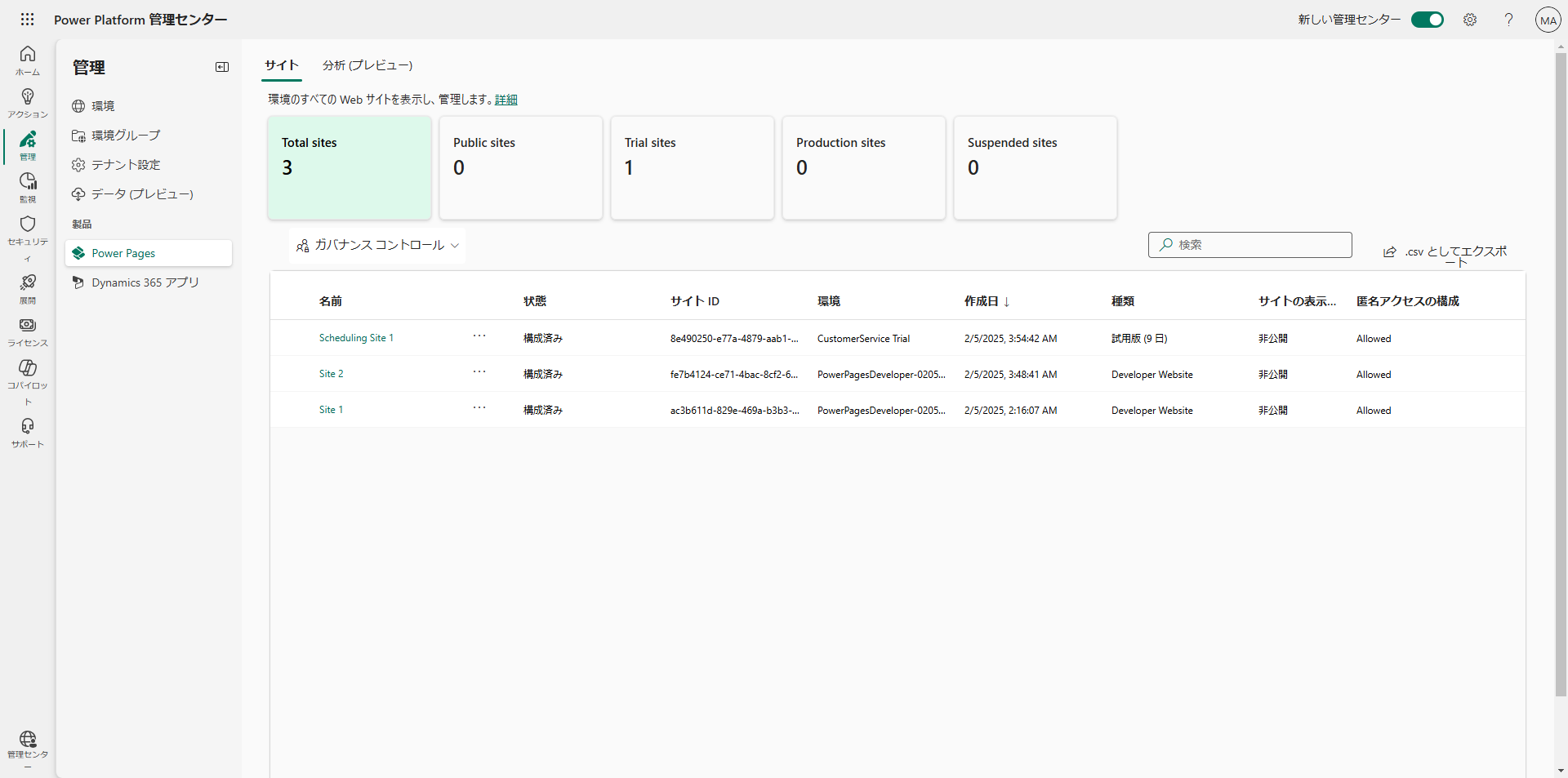Open データ (プレビュー) menu item

[x=149, y=194]
